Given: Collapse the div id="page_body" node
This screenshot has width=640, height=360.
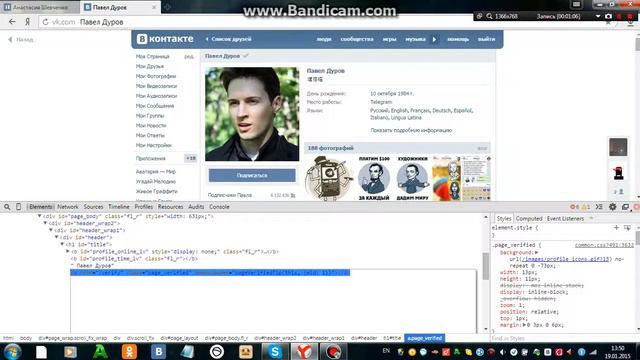Looking at the screenshot, I should tap(40, 216).
